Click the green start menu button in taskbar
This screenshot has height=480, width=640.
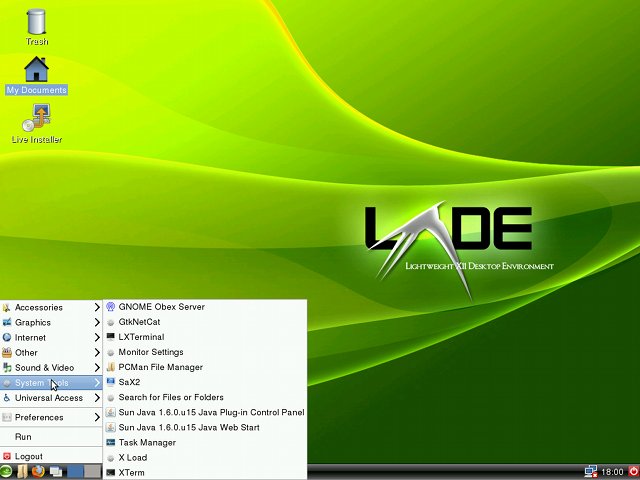[6, 472]
